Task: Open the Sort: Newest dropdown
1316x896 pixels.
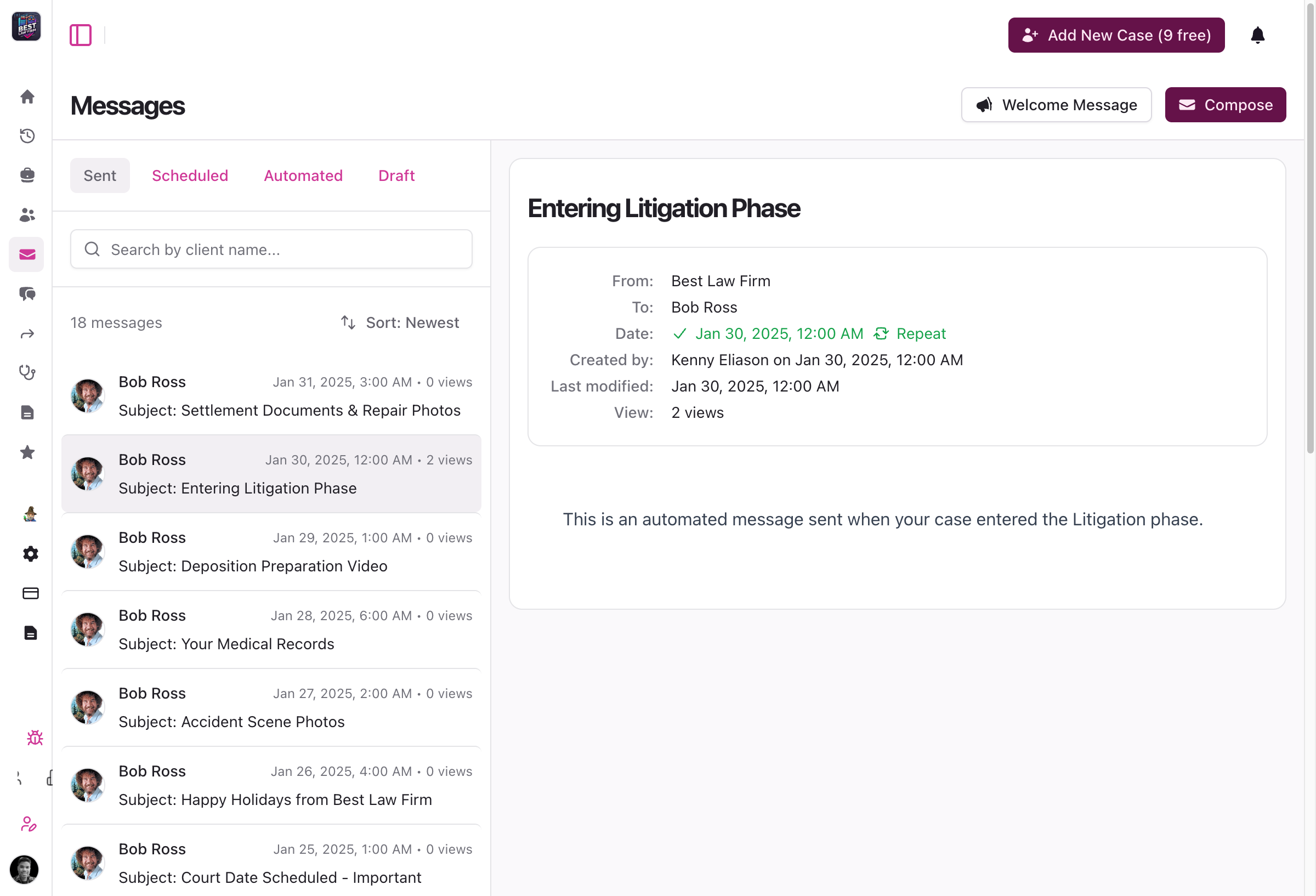Action: [x=400, y=322]
